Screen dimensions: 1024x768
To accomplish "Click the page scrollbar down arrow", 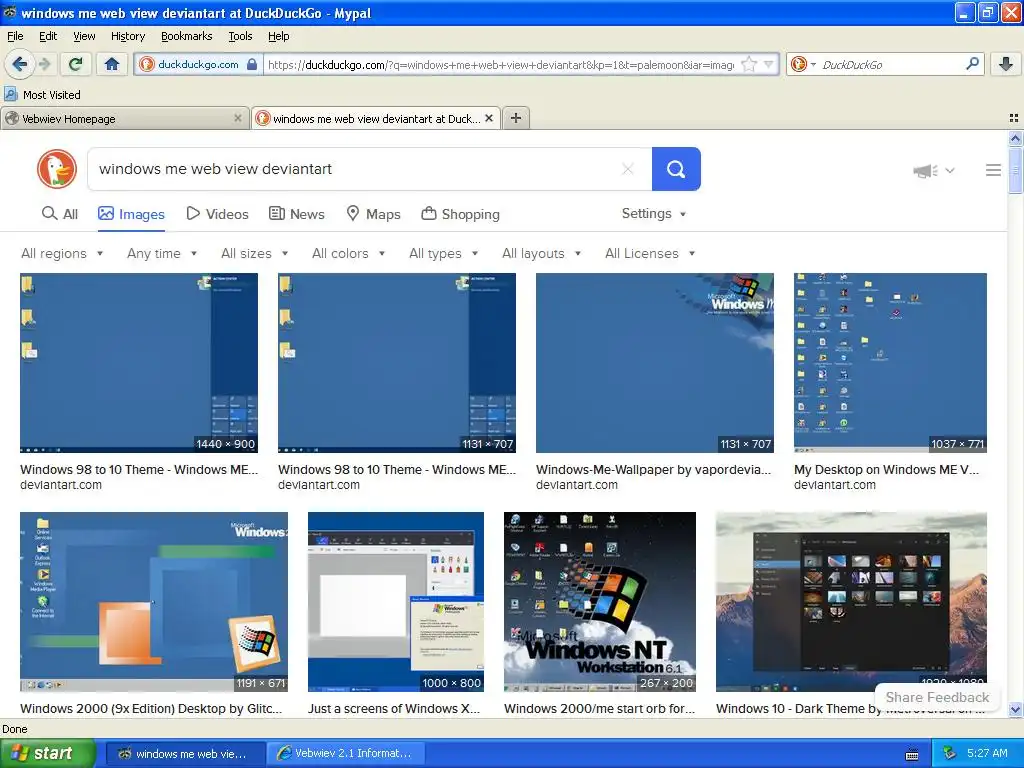I will (x=1015, y=709).
